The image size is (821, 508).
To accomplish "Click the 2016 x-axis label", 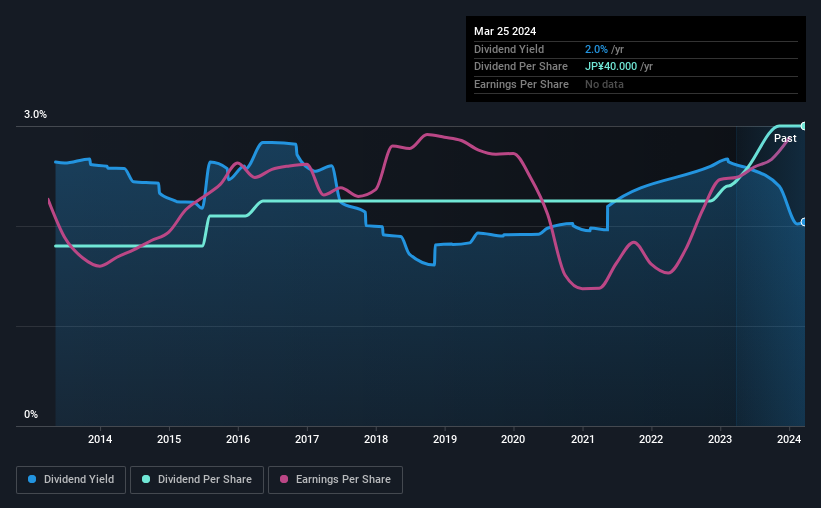I will click(238, 439).
